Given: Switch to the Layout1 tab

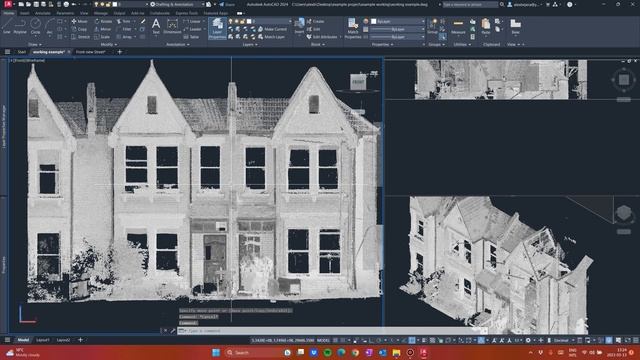Looking at the screenshot, I should tap(43, 340).
